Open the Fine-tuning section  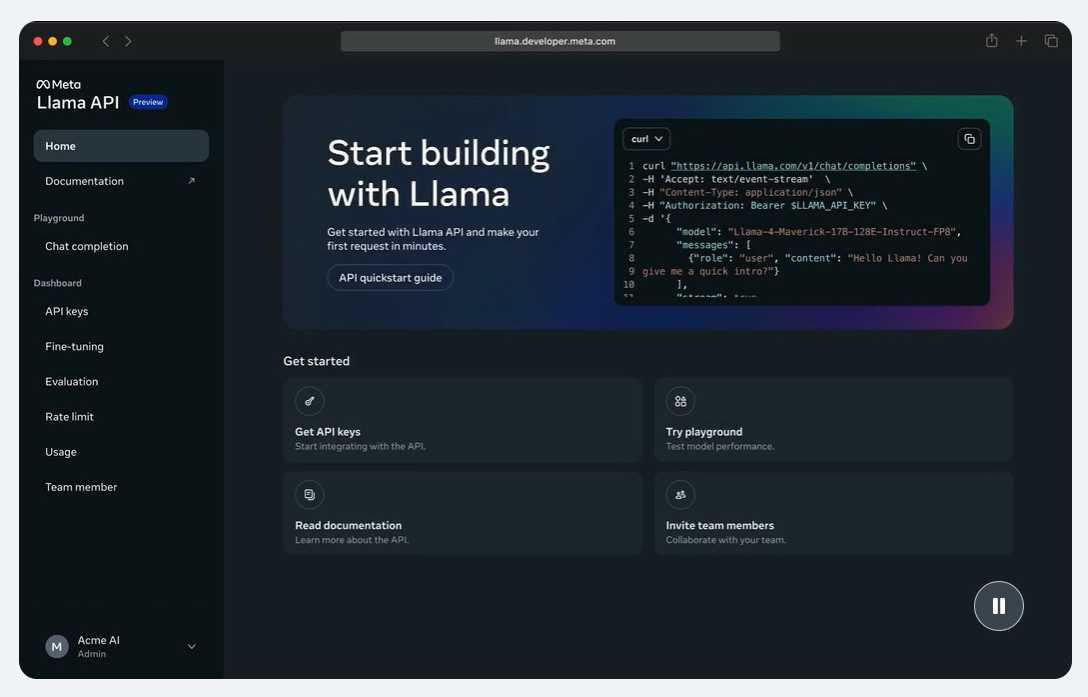(x=121, y=346)
